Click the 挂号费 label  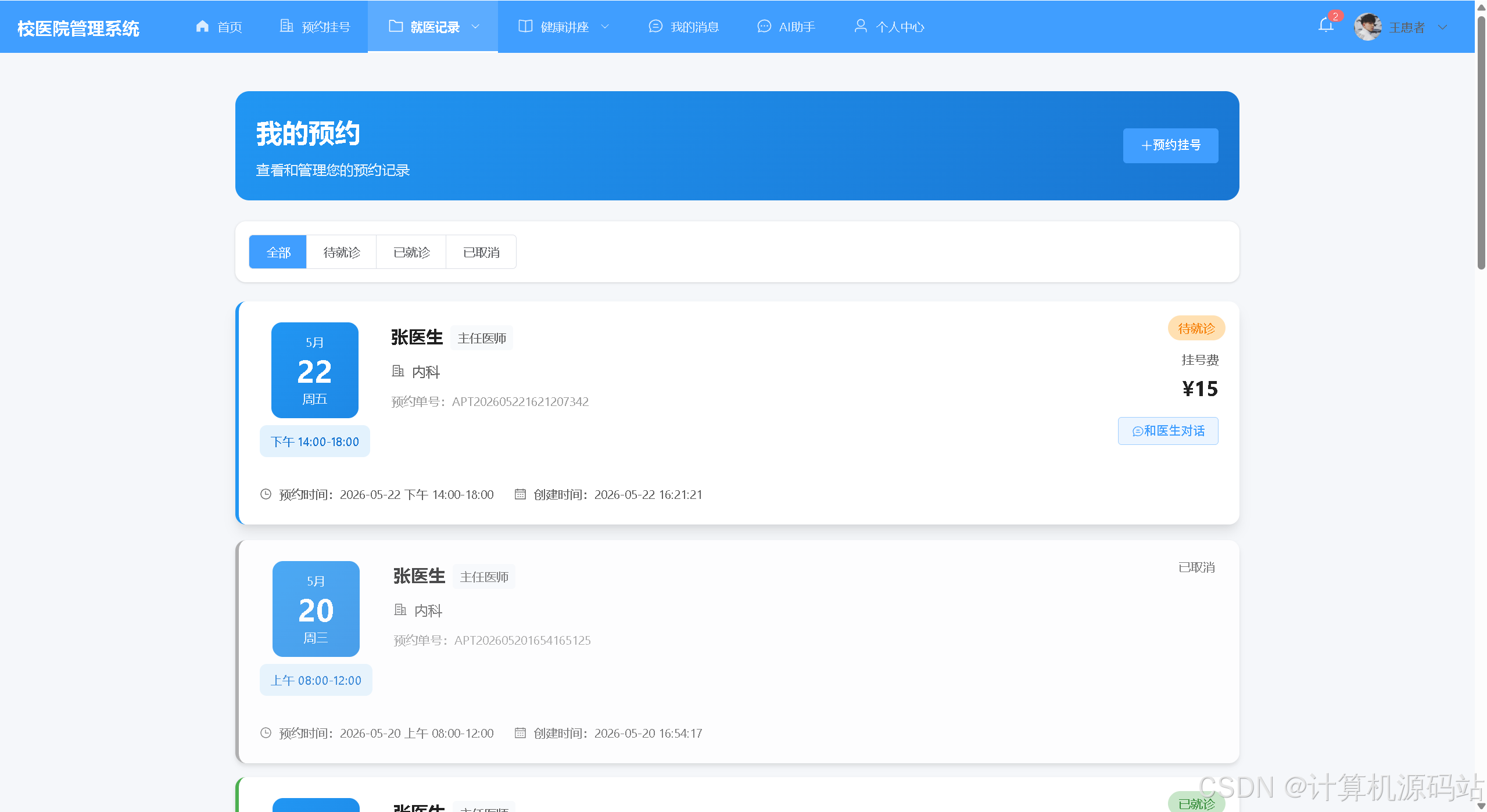(x=1200, y=360)
